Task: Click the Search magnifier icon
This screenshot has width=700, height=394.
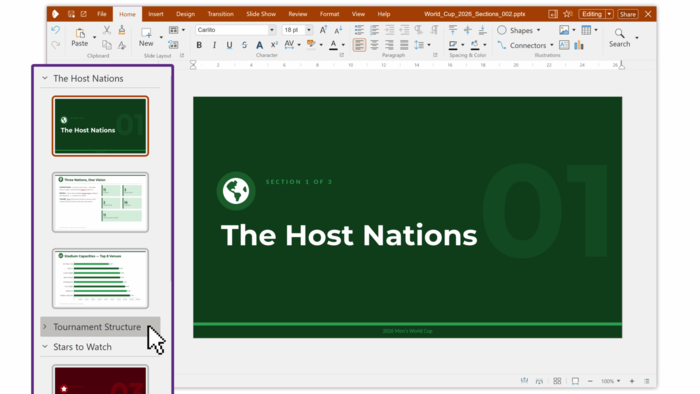Action: 619,33
